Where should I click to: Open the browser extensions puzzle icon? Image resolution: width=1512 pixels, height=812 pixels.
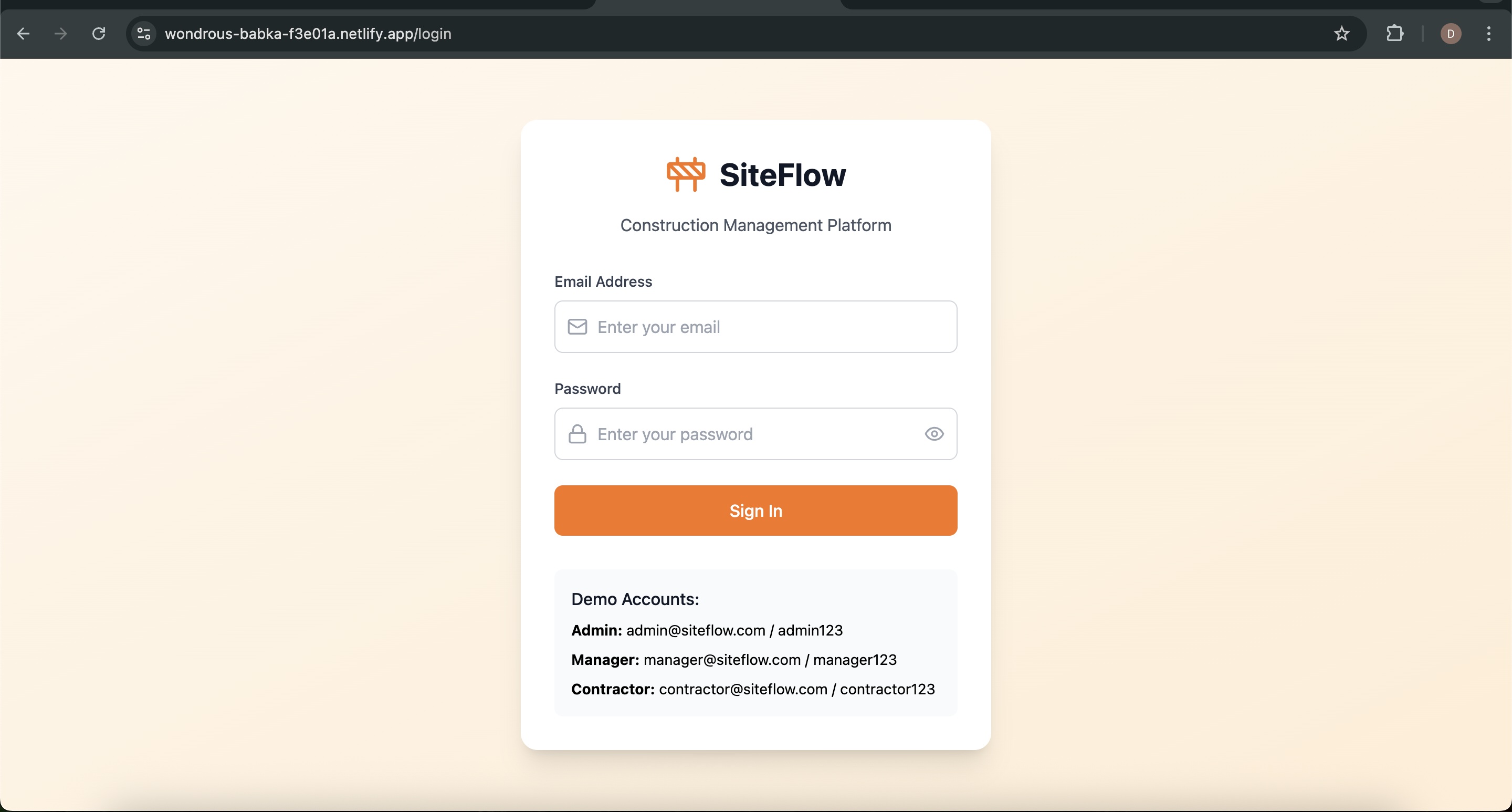1394,34
